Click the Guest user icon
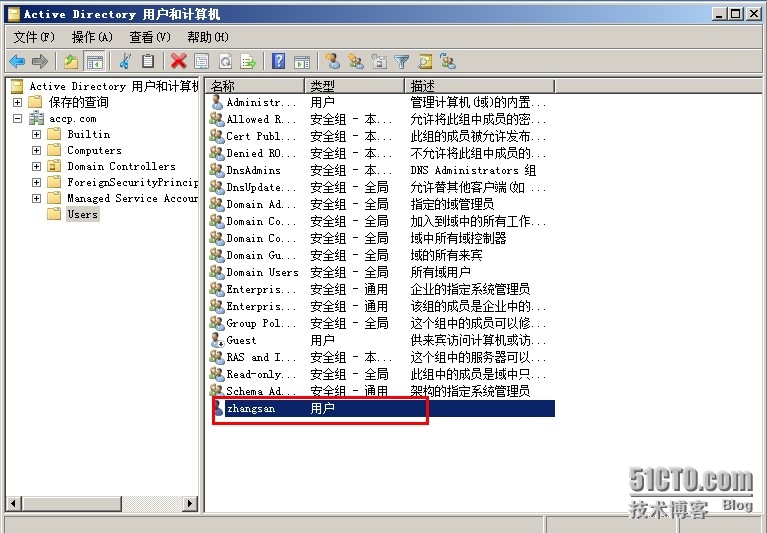The image size is (767, 533). point(217,340)
